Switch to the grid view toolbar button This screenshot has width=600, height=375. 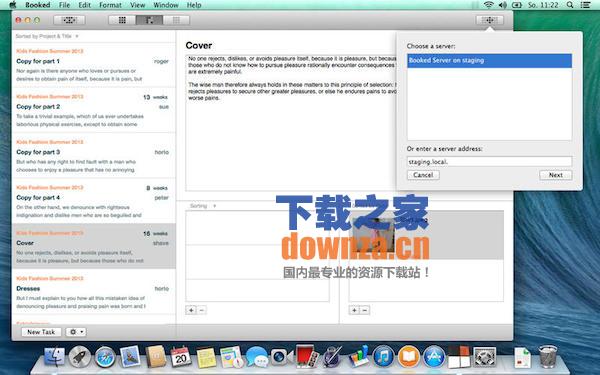pyautogui.click(x=122, y=20)
